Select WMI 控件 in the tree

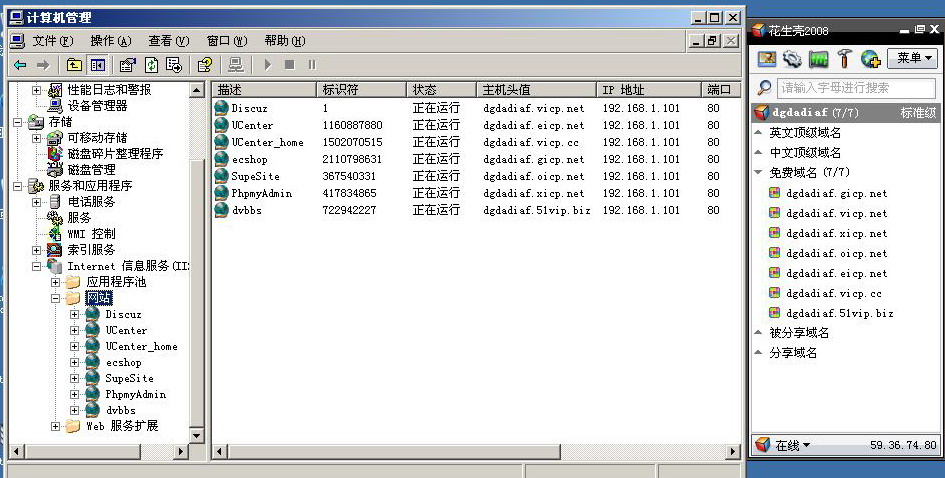pyautogui.click(x=91, y=234)
